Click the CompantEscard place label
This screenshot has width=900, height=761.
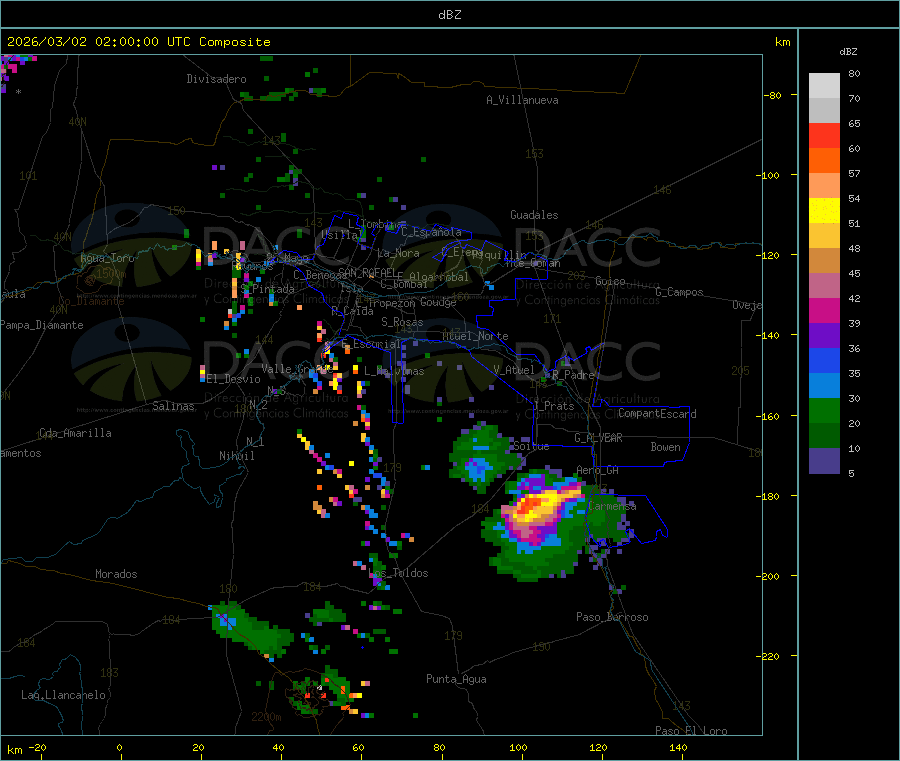(x=657, y=414)
